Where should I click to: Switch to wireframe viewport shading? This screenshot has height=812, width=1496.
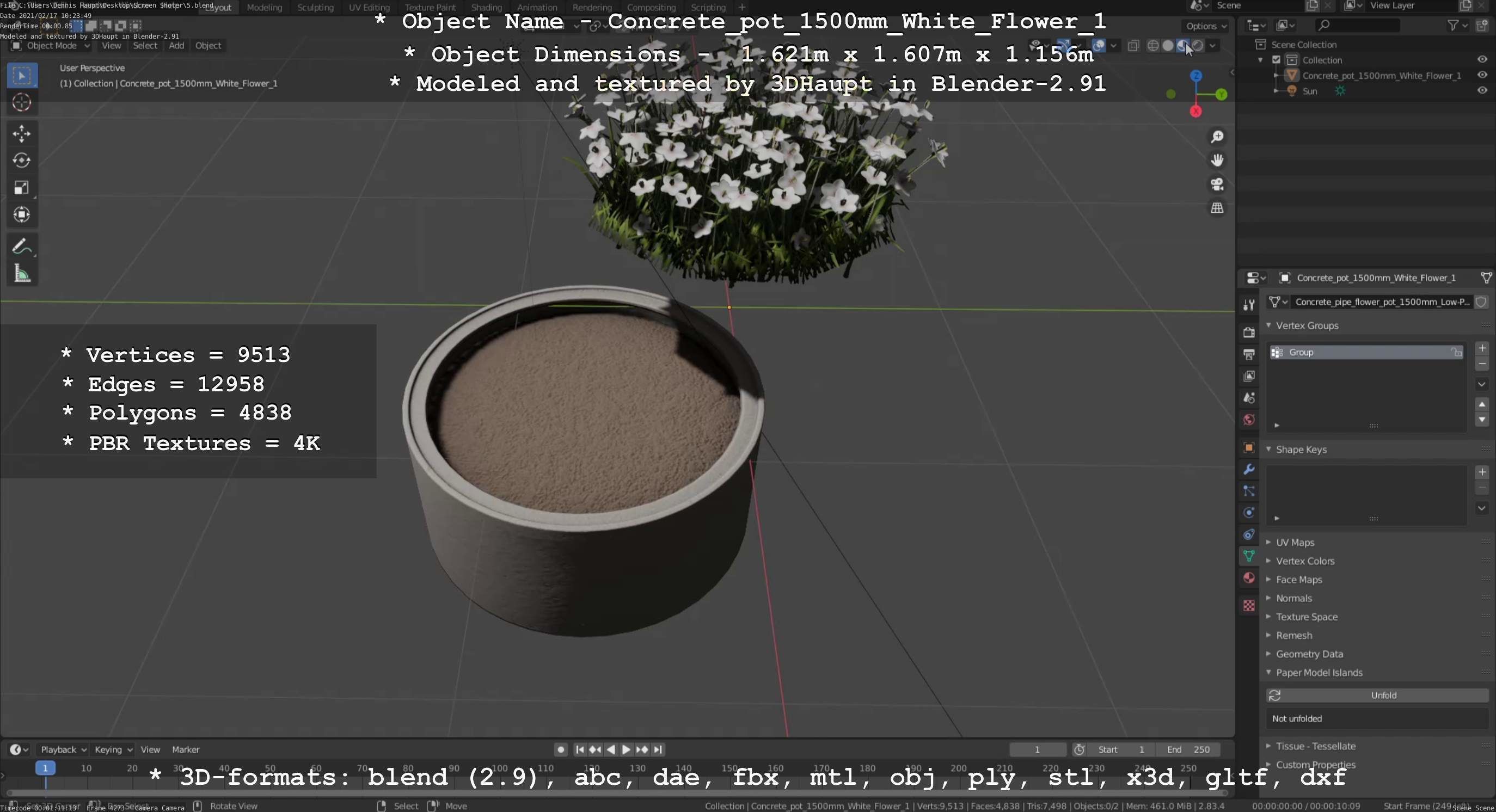click(x=1154, y=45)
